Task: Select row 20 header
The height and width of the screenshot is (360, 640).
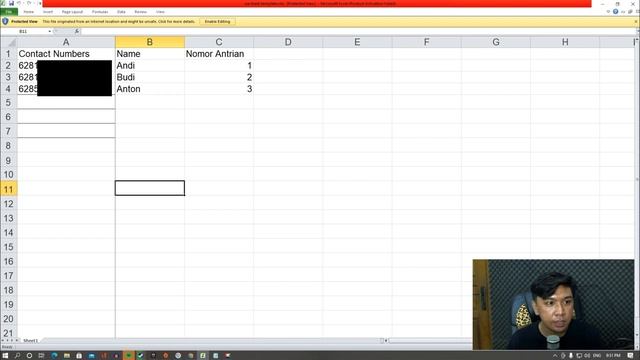Action: (x=9, y=319)
